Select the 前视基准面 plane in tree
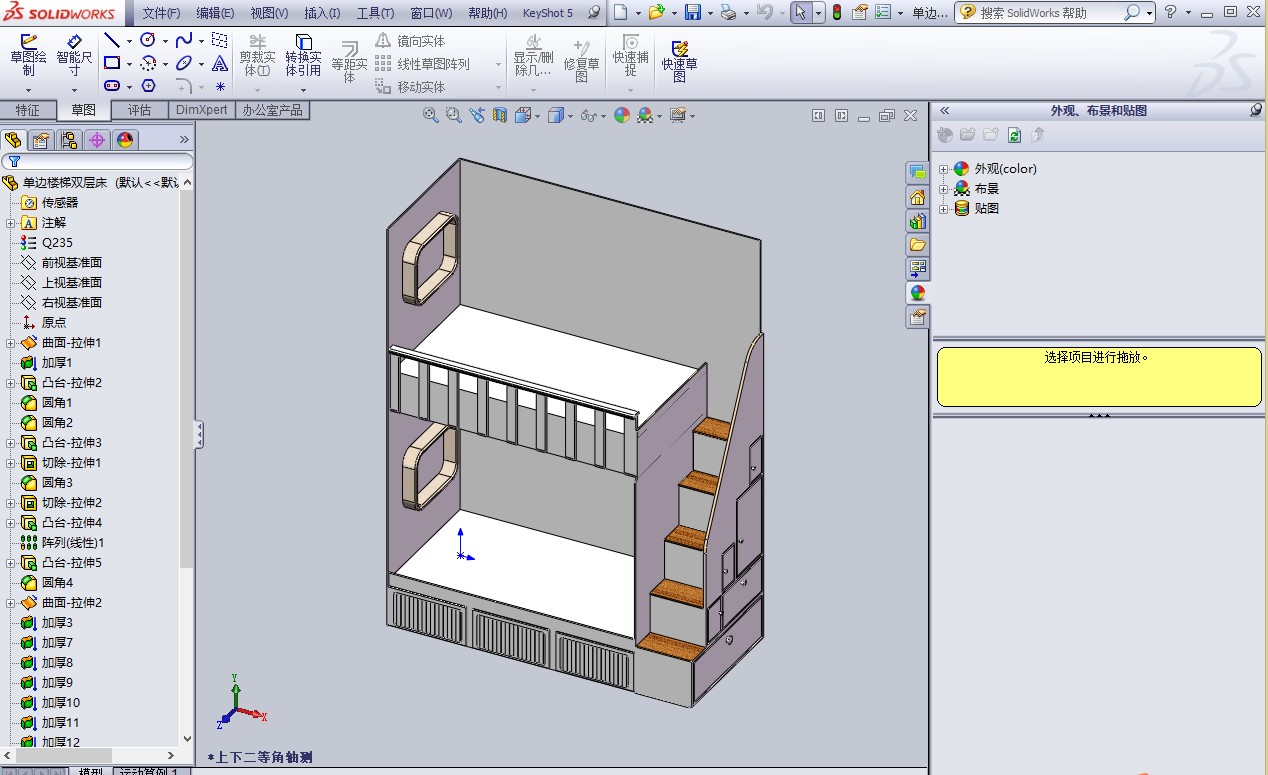1268x775 pixels. [71, 263]
